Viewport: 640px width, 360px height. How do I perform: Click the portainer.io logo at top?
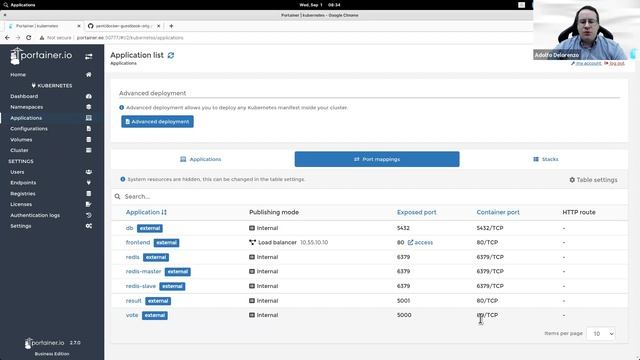pos(41,56)
